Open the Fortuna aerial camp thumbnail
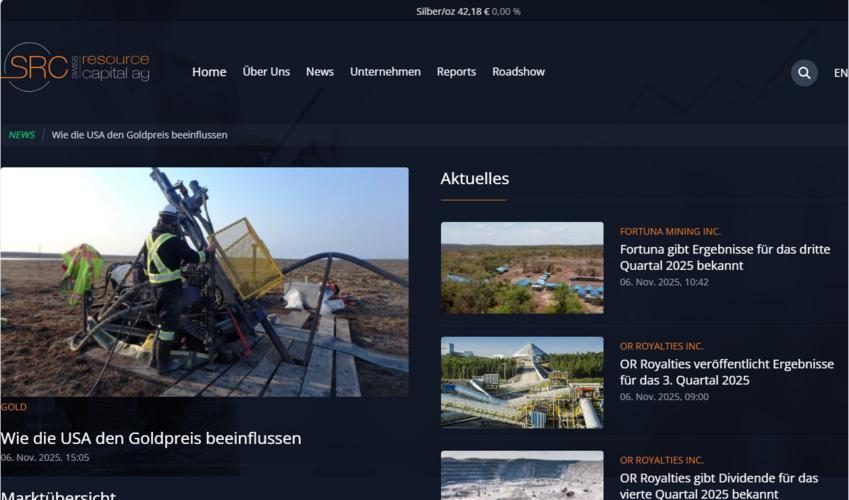The width and height of the screenshot is (849, 500). point(522,268)
